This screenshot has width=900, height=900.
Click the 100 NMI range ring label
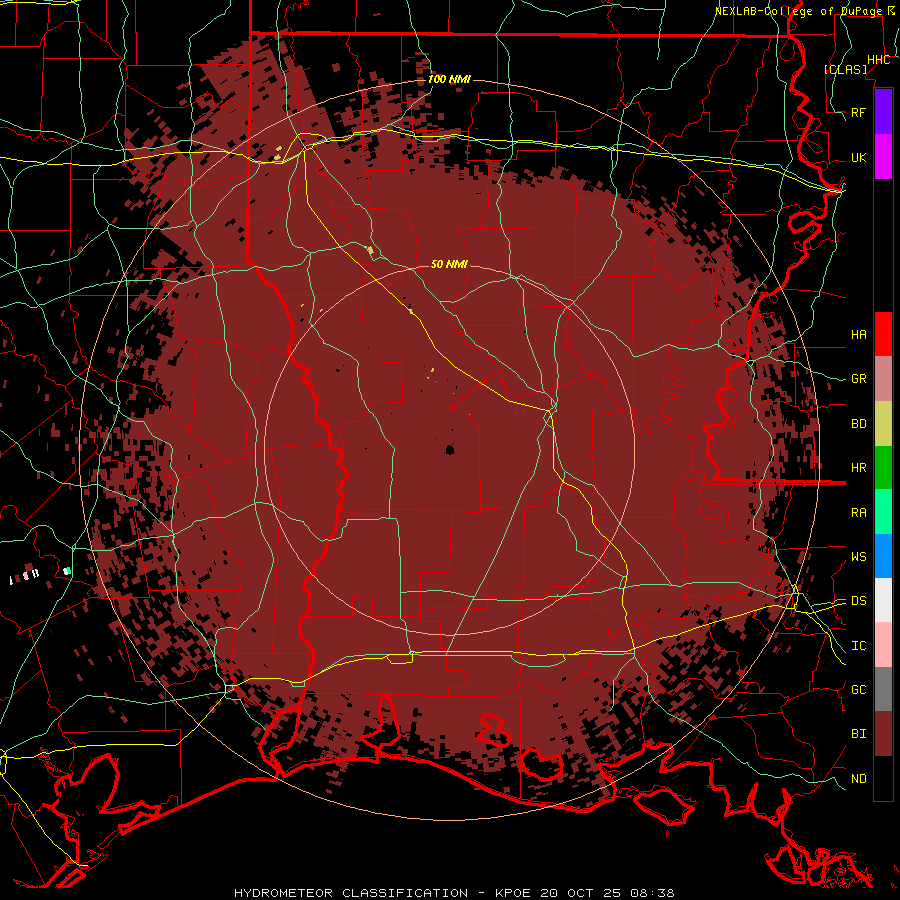pos(449,79)
